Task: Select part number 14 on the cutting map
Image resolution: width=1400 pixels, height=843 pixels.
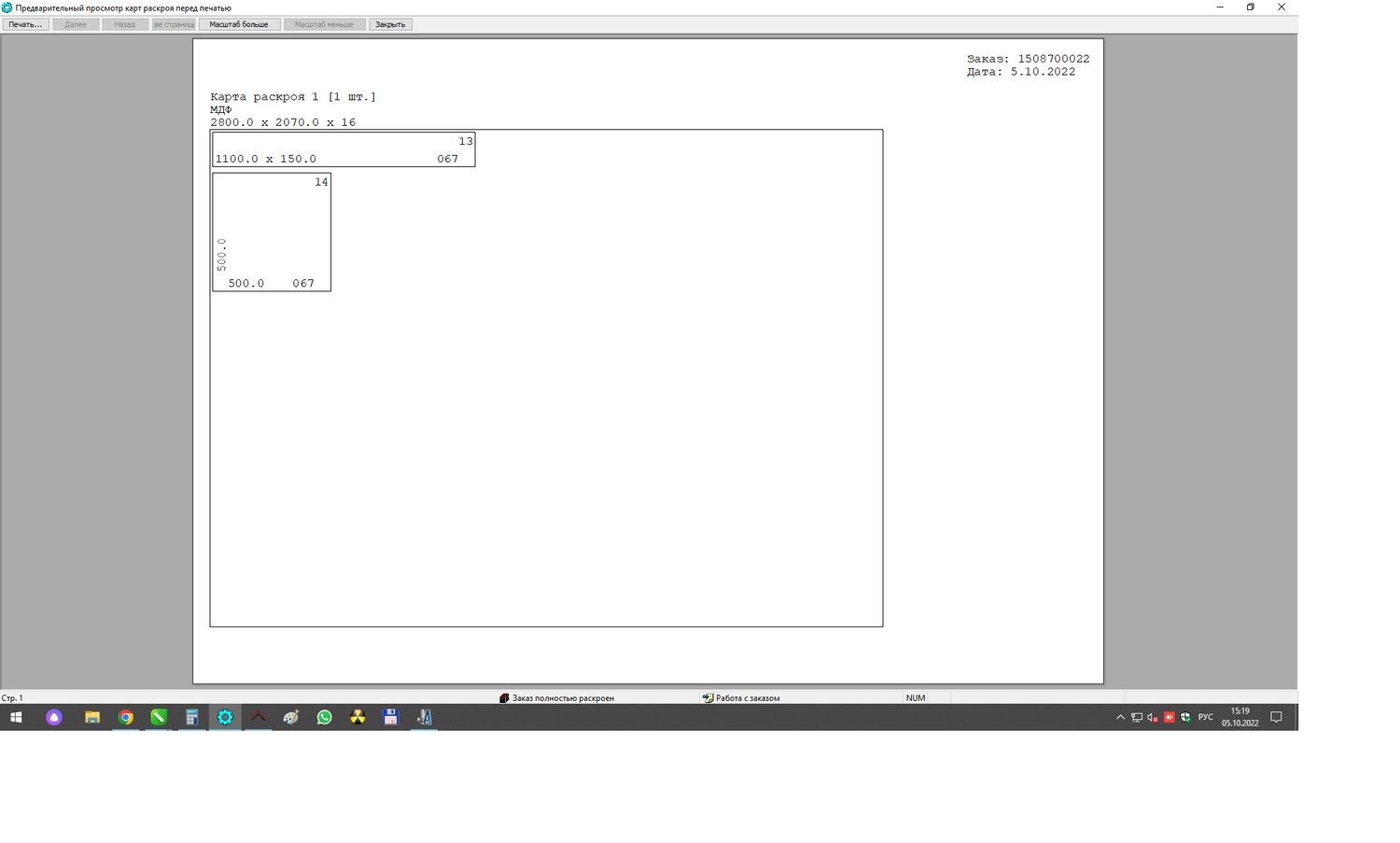Action: [x=321, y=182]
